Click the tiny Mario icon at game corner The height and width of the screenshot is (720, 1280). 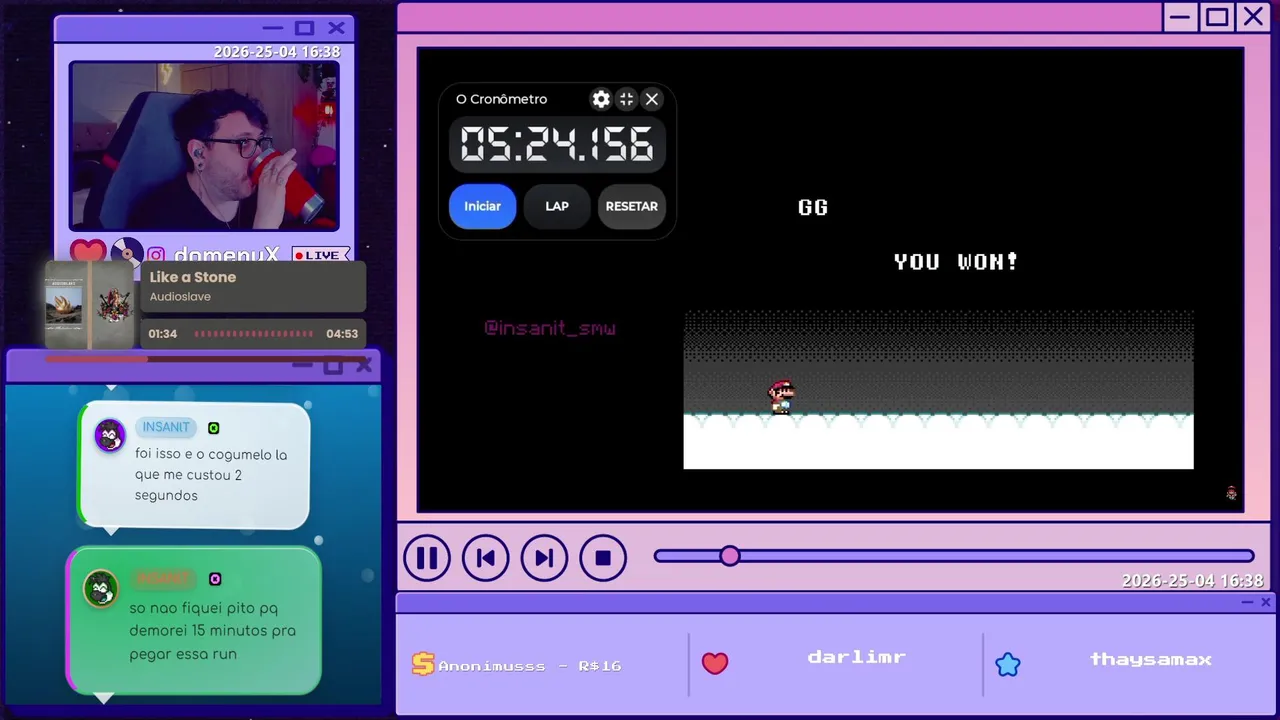1232,493
